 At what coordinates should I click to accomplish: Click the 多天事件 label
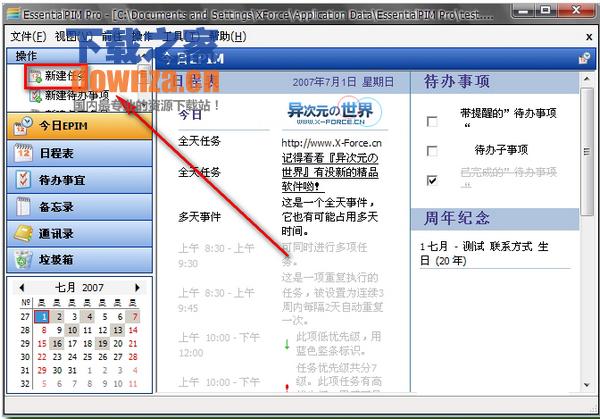click(x=199, y=217)
